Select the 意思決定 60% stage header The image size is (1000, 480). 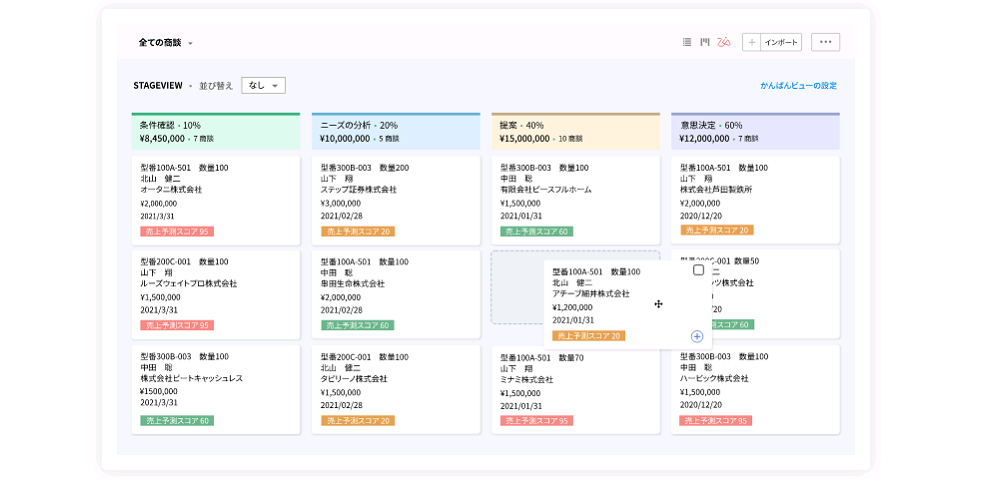point(755,131)
